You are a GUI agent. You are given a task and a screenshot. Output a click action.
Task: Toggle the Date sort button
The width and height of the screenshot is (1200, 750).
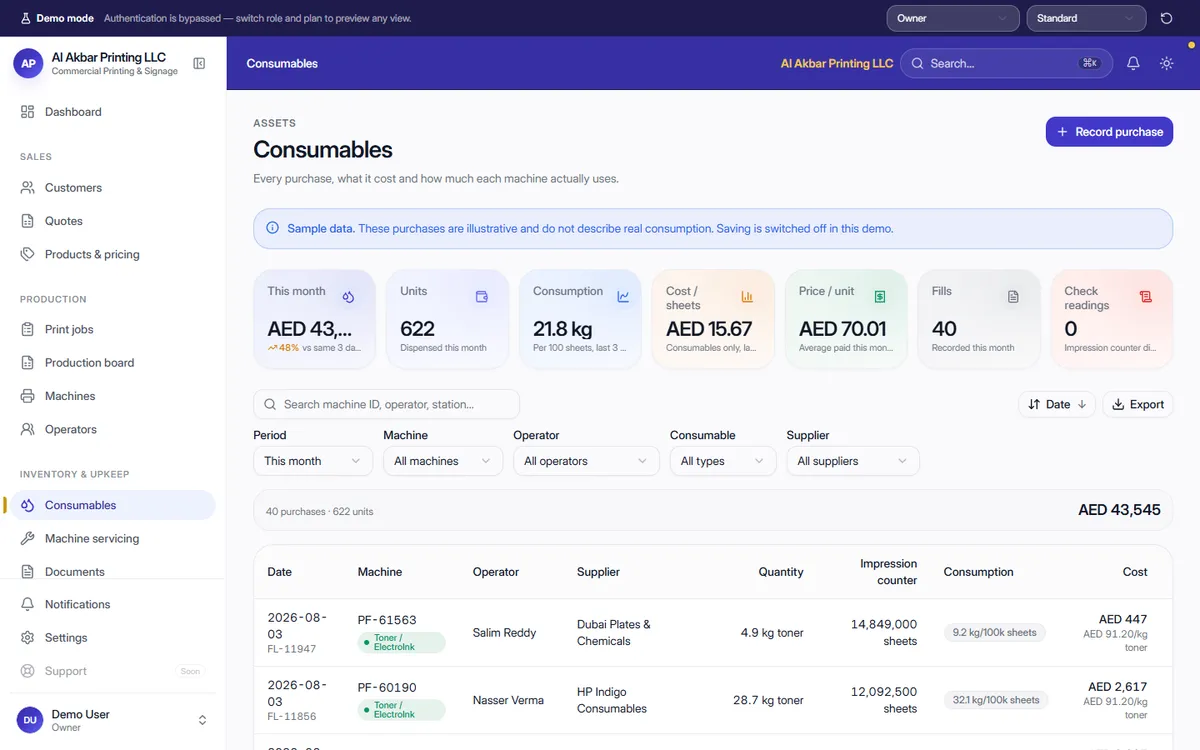[x=1057, y=404]
